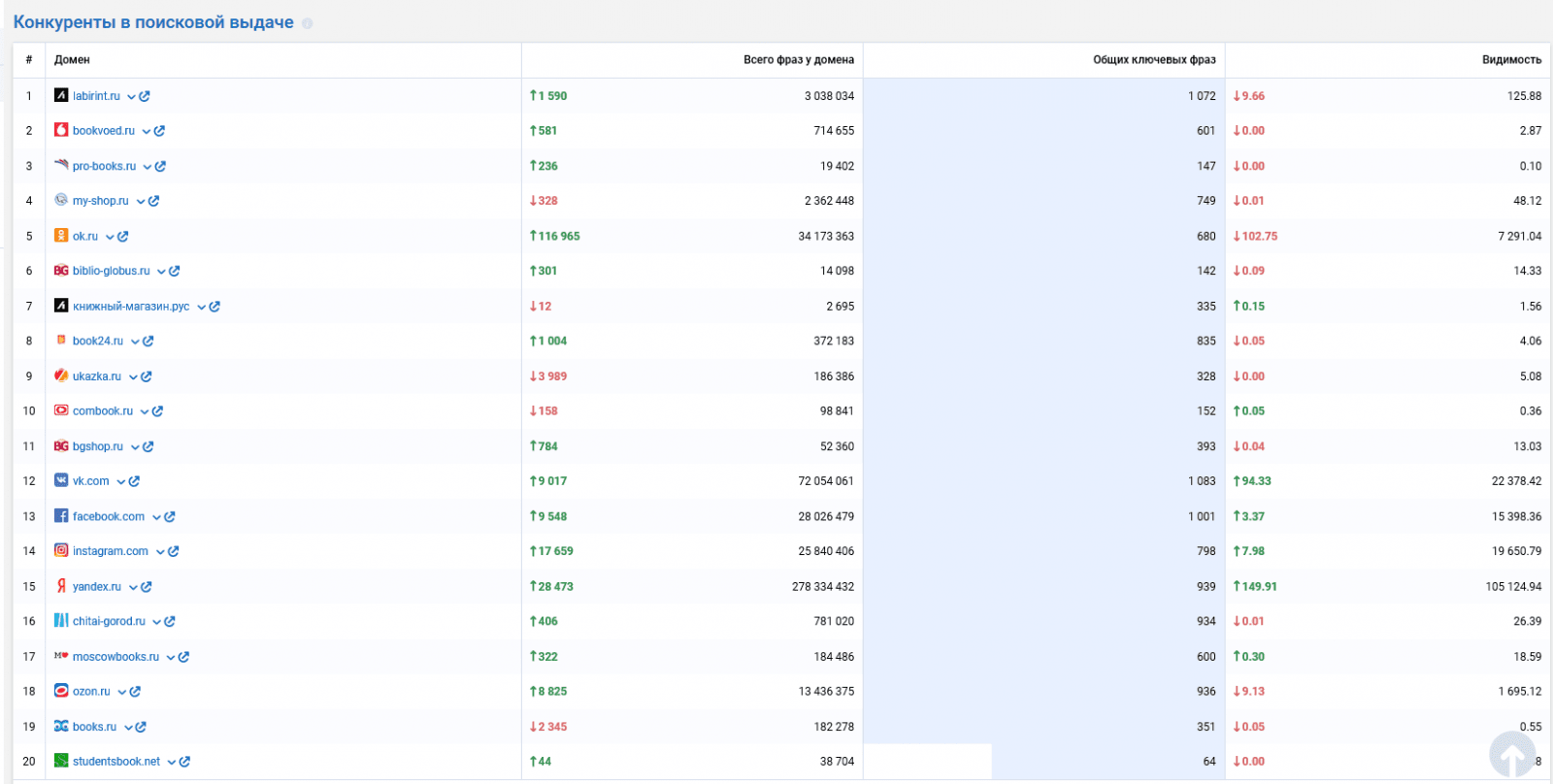
Task: Open instagram.com domain link
Action: [111, 551]
